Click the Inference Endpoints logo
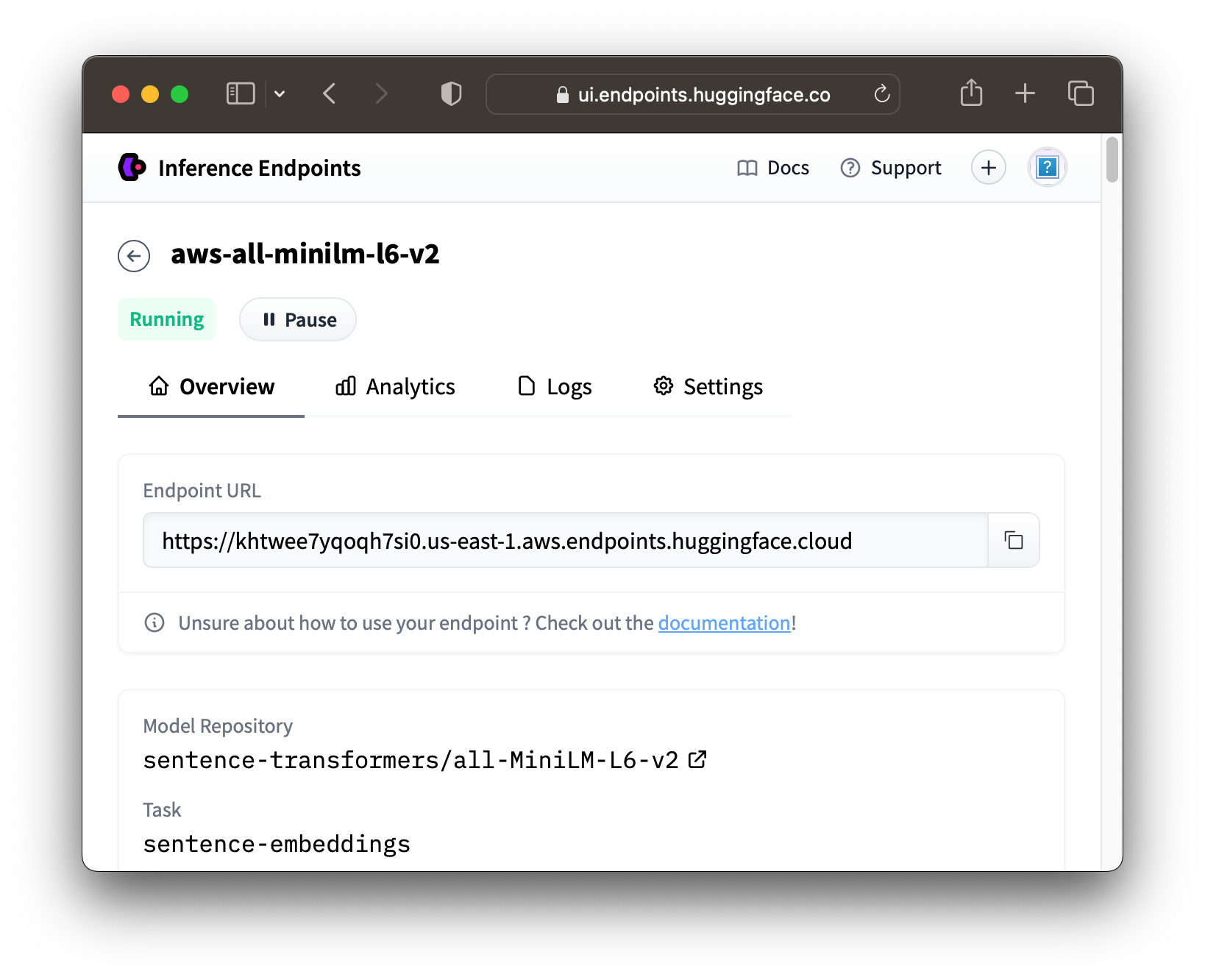This screenshot has width=1205, height=980. click(x=132, y=167)
